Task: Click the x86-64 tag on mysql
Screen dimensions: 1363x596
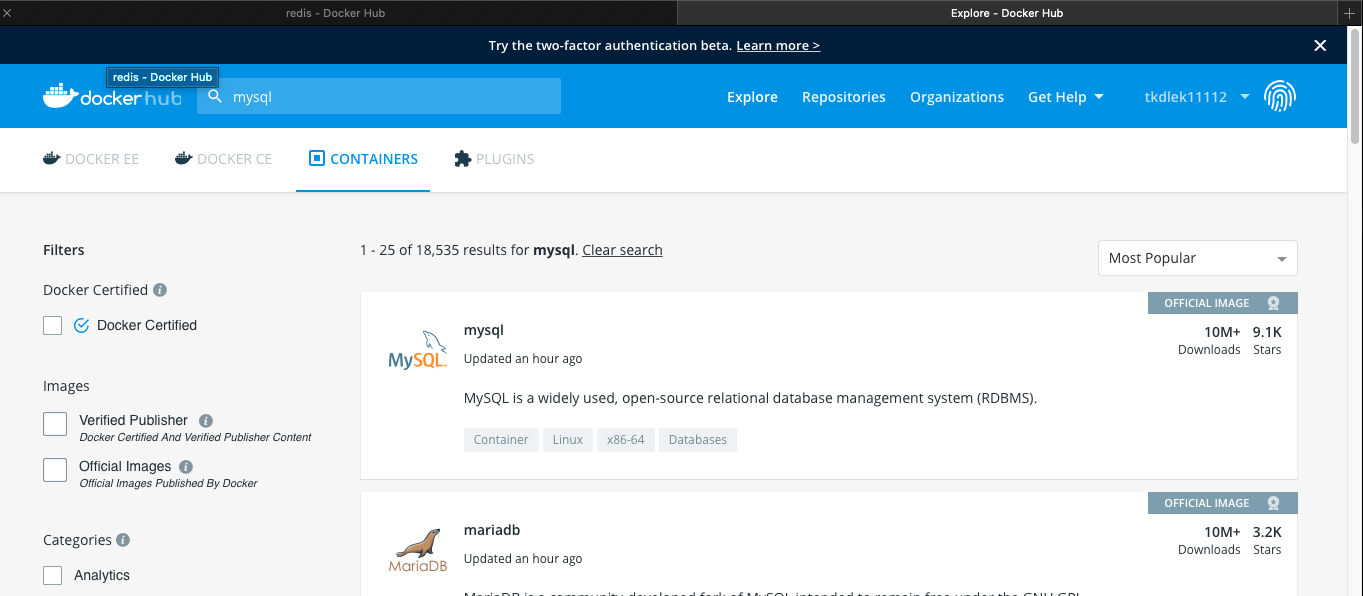Action: [x=625, y=440]
